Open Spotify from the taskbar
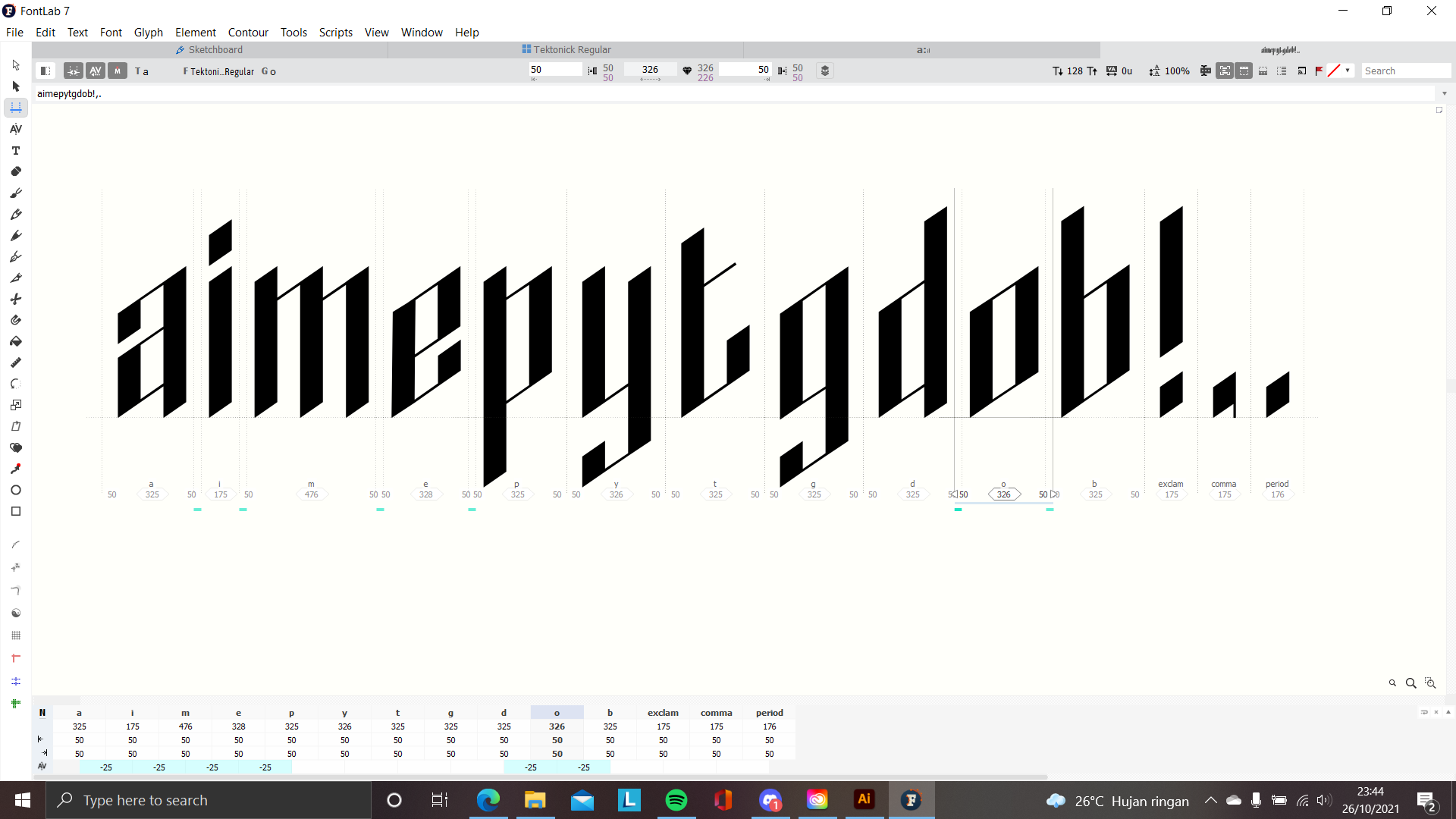The image size is (1456, 819). point(676,800)
